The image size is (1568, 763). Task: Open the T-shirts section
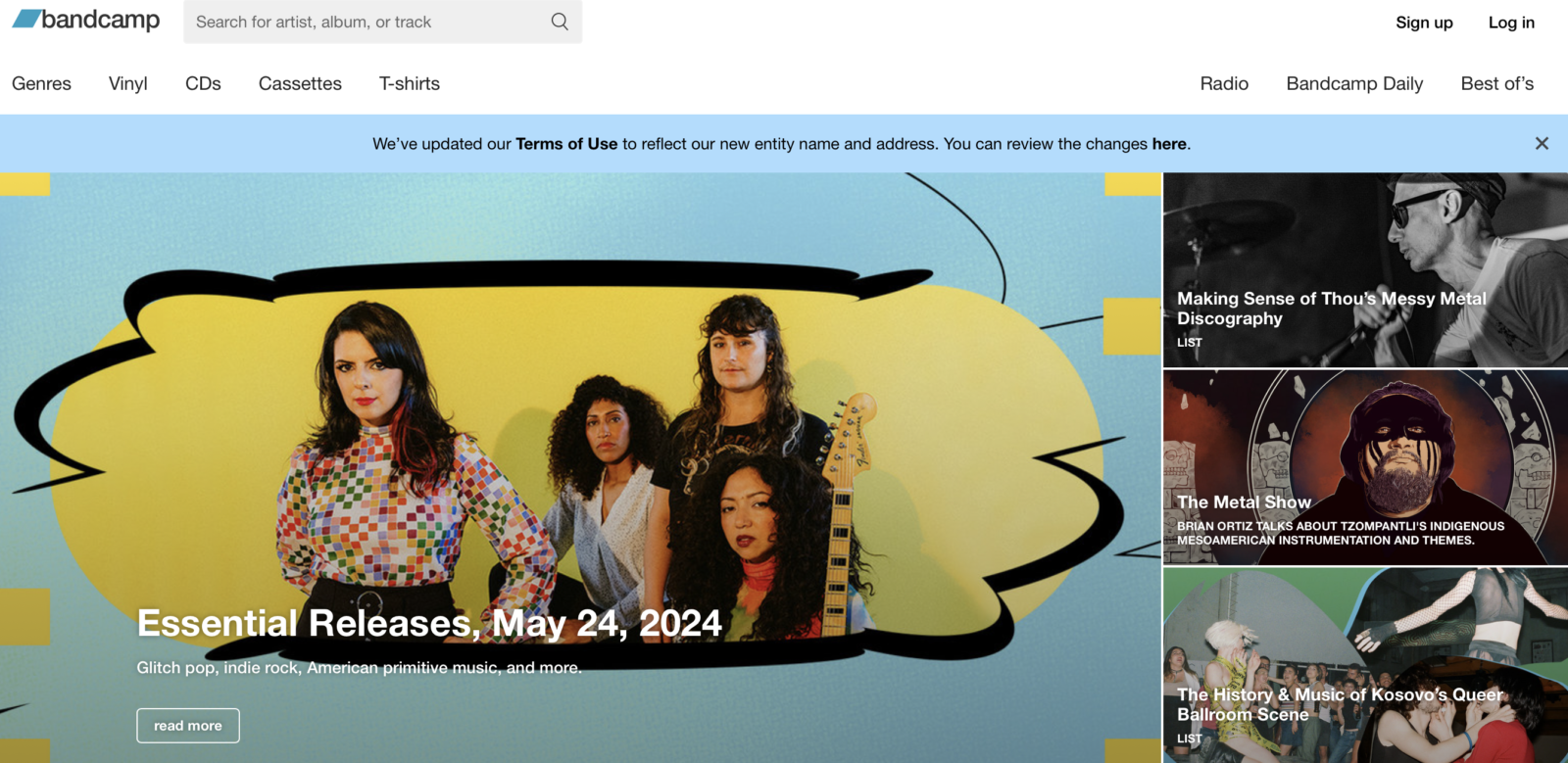click(410, 84)
